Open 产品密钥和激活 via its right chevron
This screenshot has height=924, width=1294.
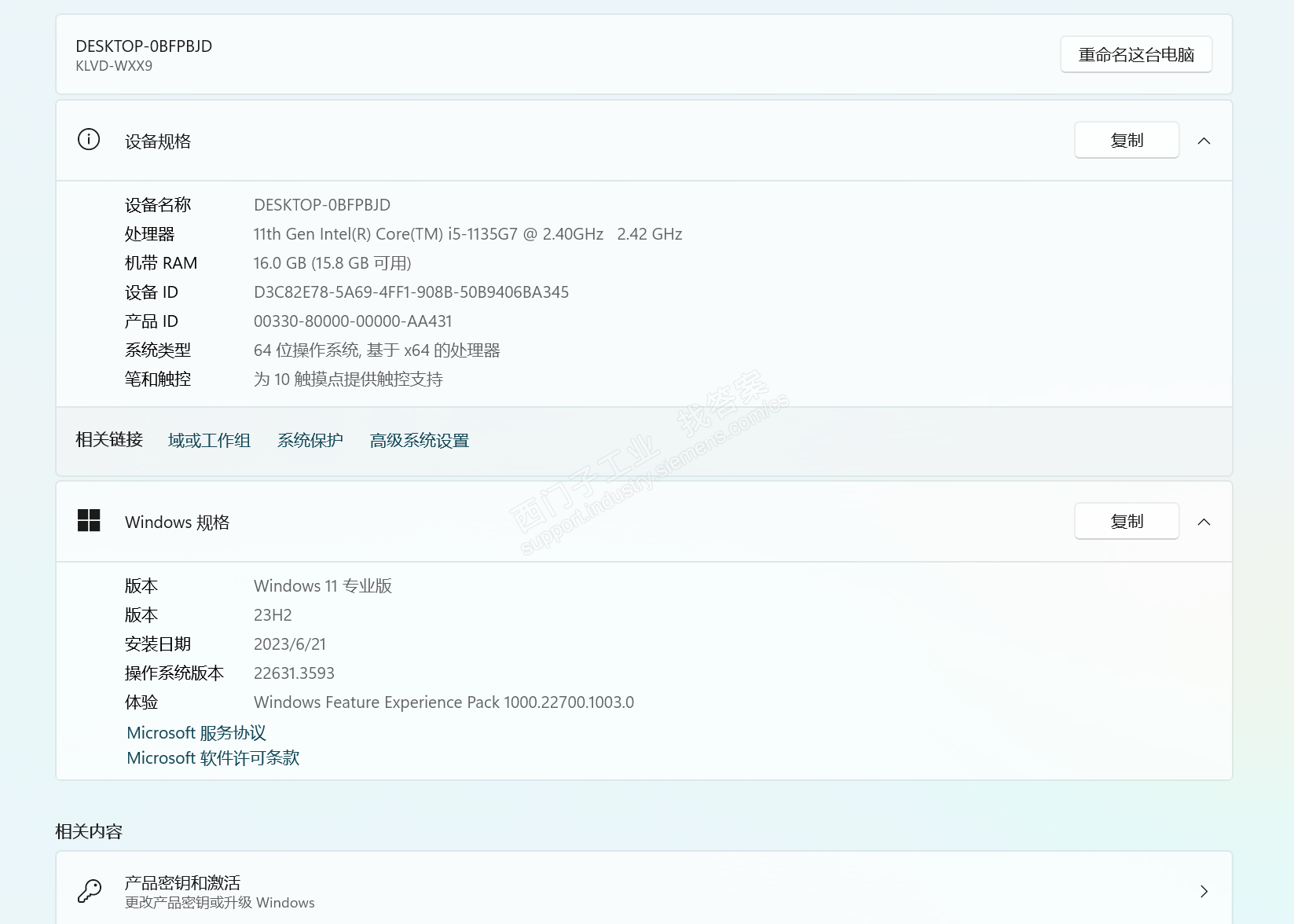pyautogui.click(x=1204, y=891)
